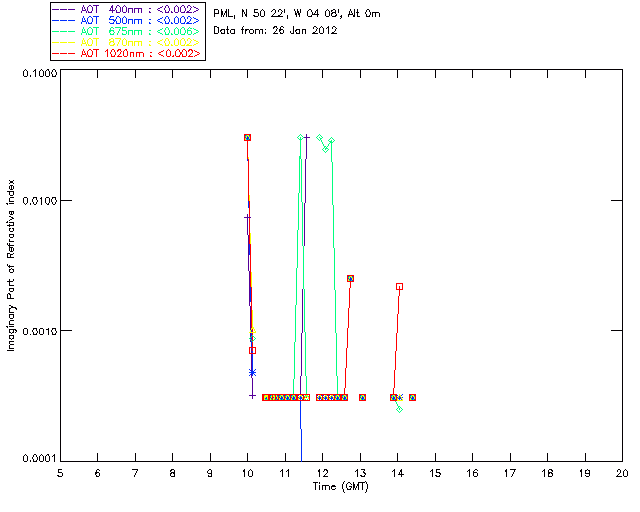Click the 'Imaginary Part of Refractive Index' y-axis label

[11, 265]
